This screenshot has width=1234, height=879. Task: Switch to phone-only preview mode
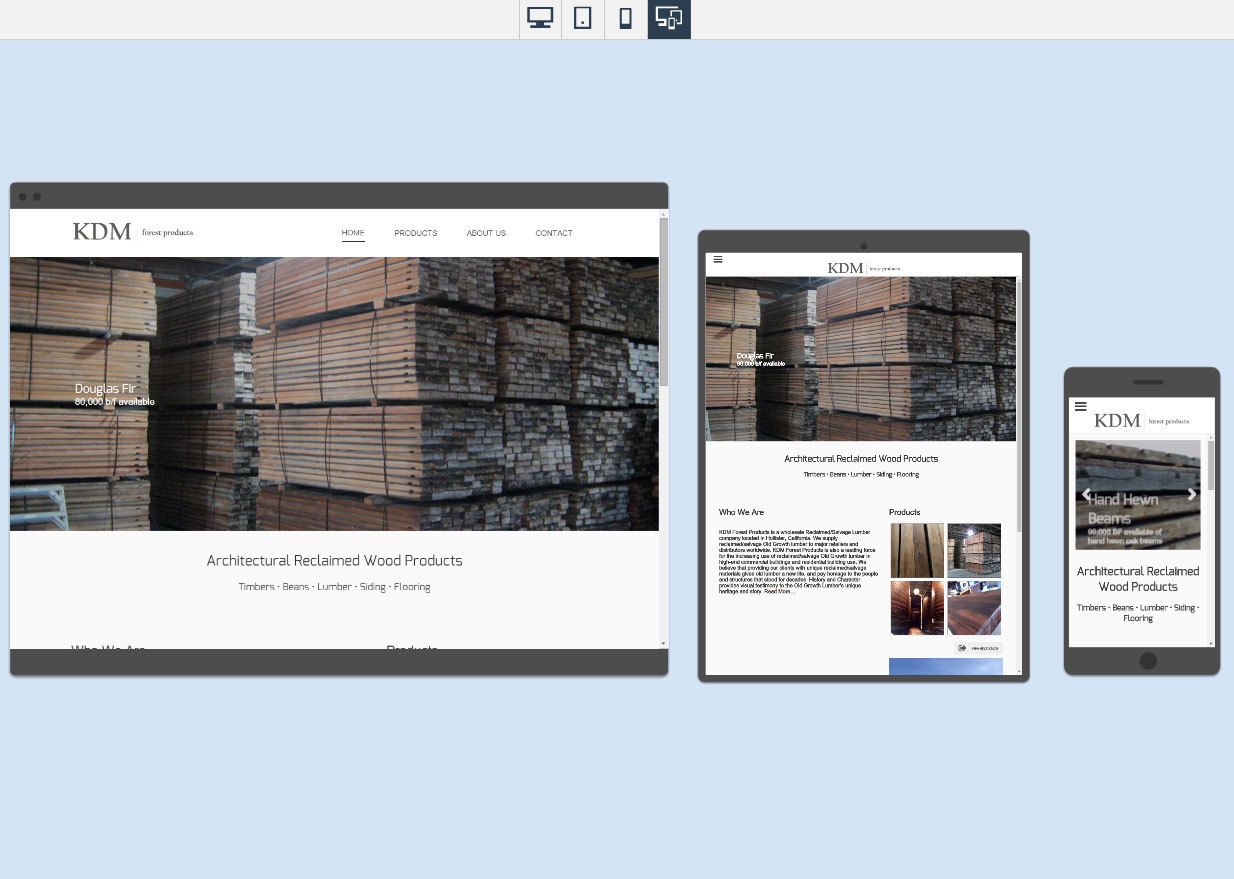coord(626,19)
